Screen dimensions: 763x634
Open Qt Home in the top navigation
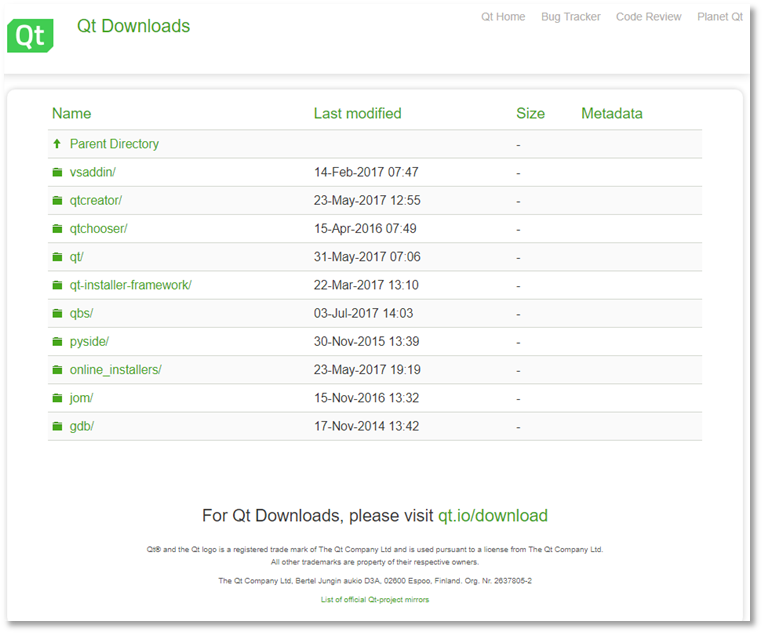click(503, 17)
